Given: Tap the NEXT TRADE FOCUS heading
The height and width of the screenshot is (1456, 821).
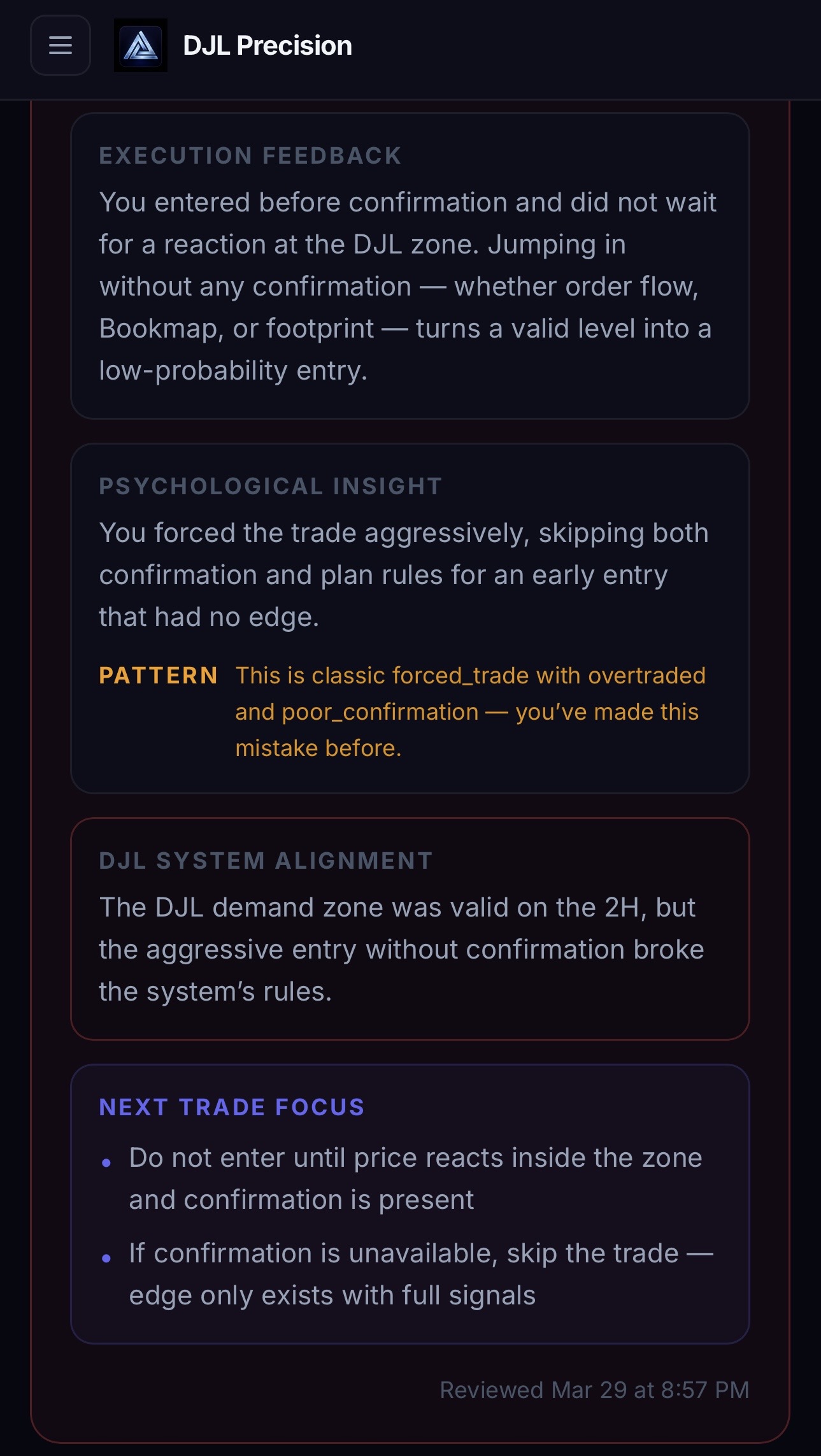Looking at the screenshot, I should (x=232, y=1106).
